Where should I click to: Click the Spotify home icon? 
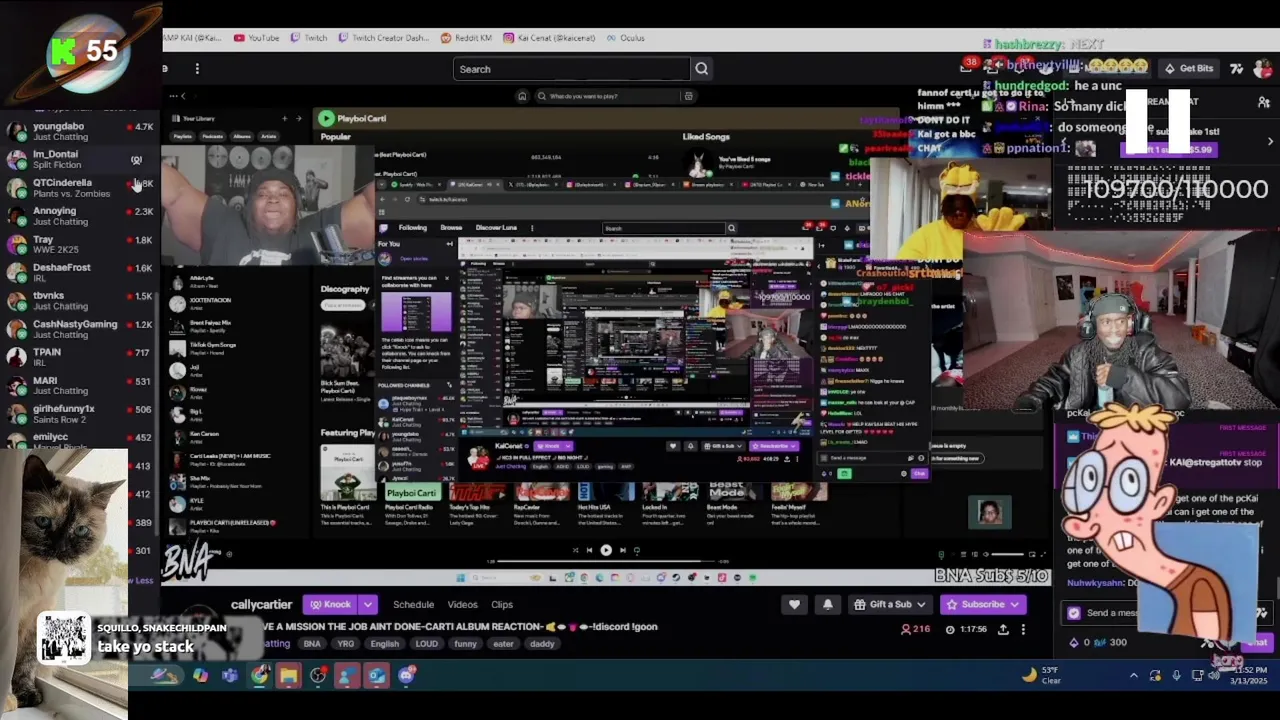(521, 96)
